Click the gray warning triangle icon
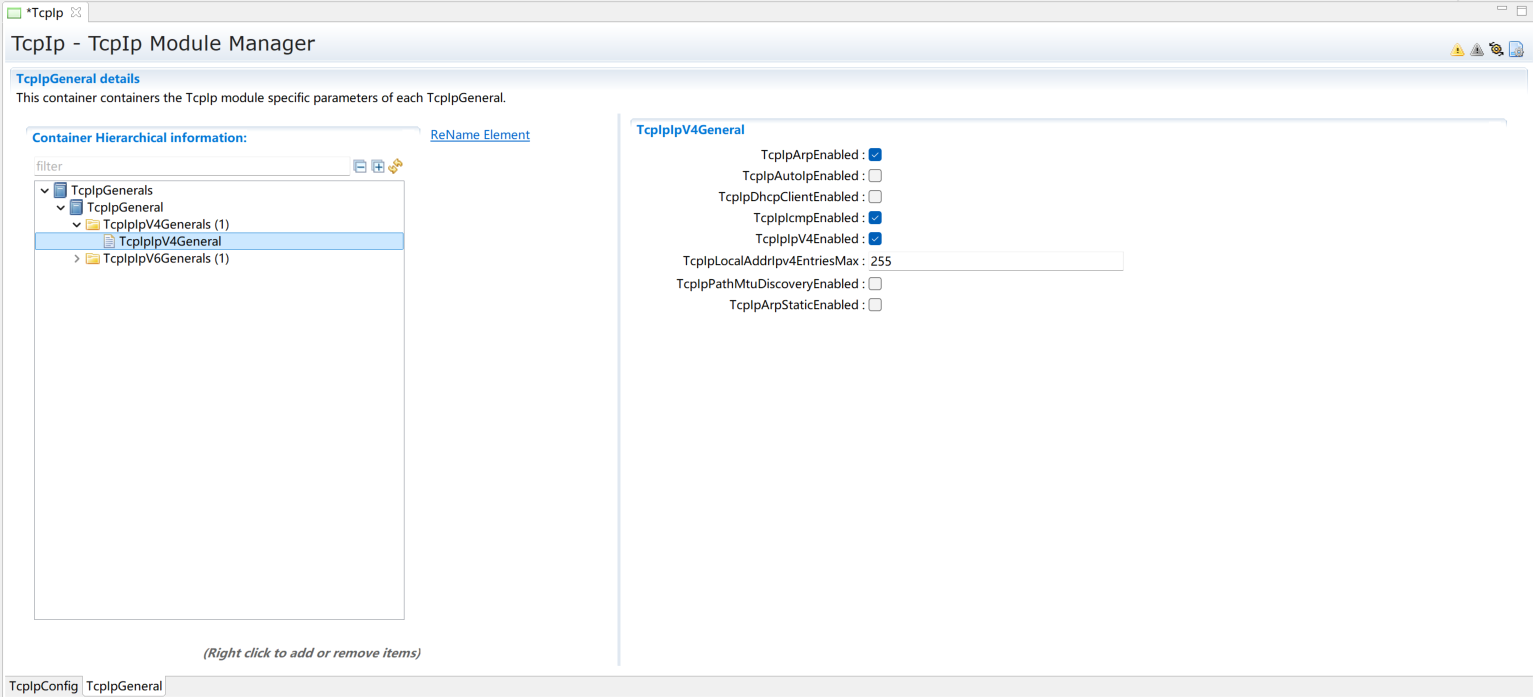 [x=1476, y=50]
